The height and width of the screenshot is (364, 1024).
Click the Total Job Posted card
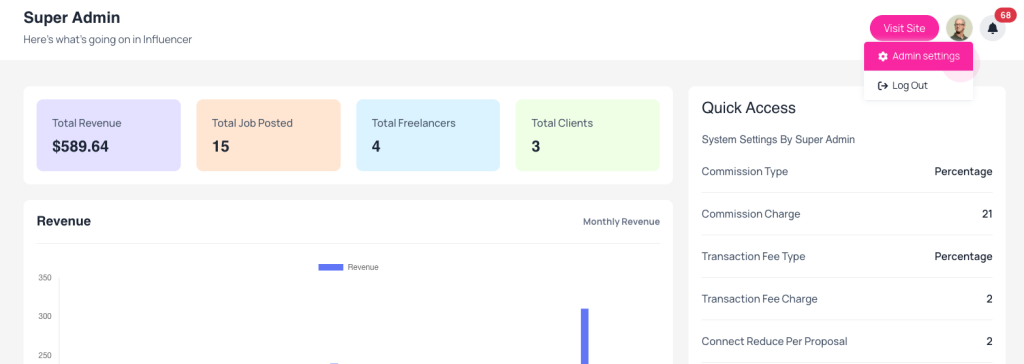[x=268, y=135]
